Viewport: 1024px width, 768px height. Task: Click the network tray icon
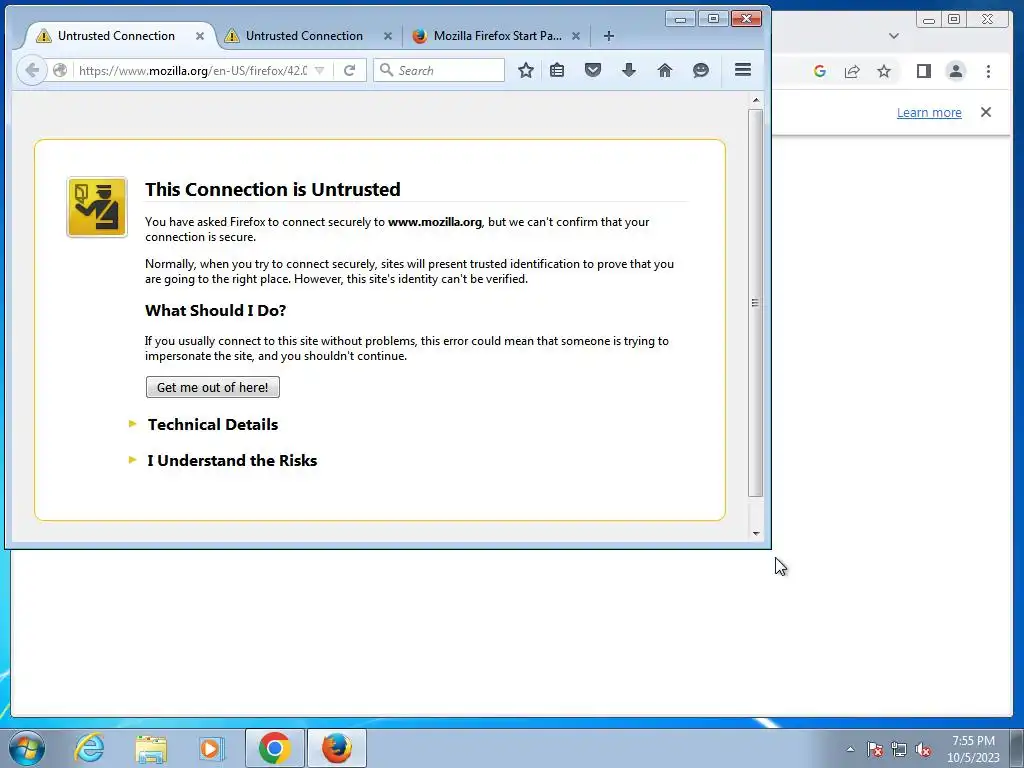pos(899,749)
